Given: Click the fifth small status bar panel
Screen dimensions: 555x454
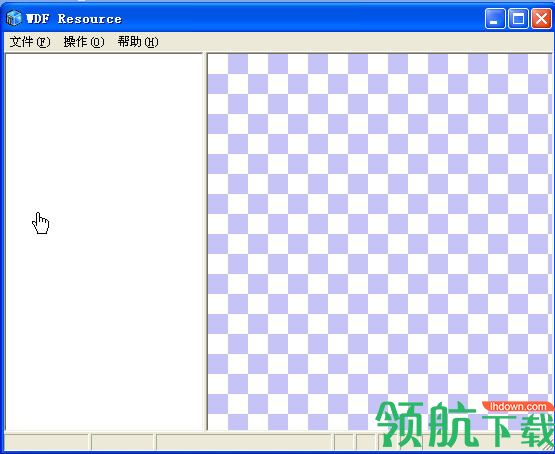Looking at the screenshot, I should pyautogui.click(x=366, y=442).
